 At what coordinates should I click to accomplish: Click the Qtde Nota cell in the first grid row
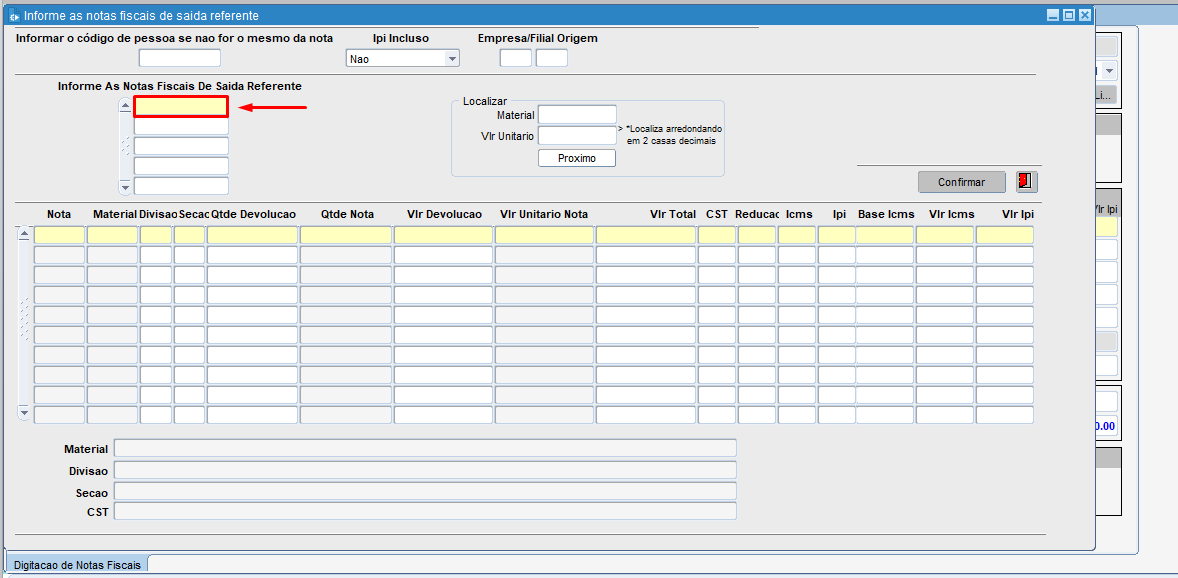346,235
